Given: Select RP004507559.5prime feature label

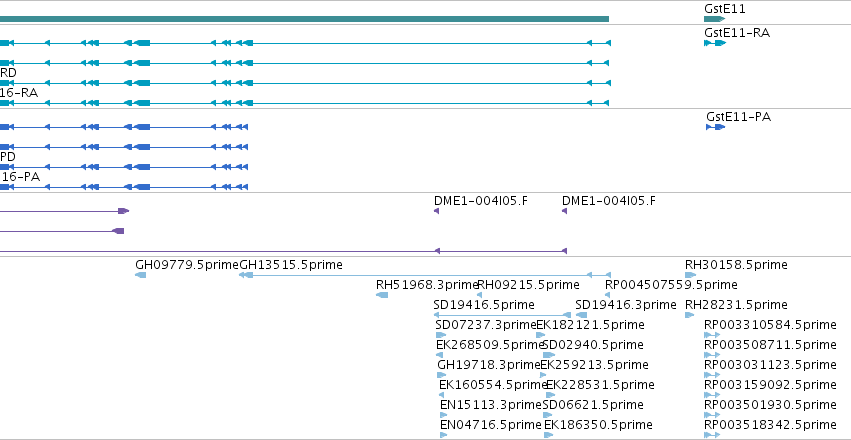Looking at the screenshot, I should pos(671,285).
